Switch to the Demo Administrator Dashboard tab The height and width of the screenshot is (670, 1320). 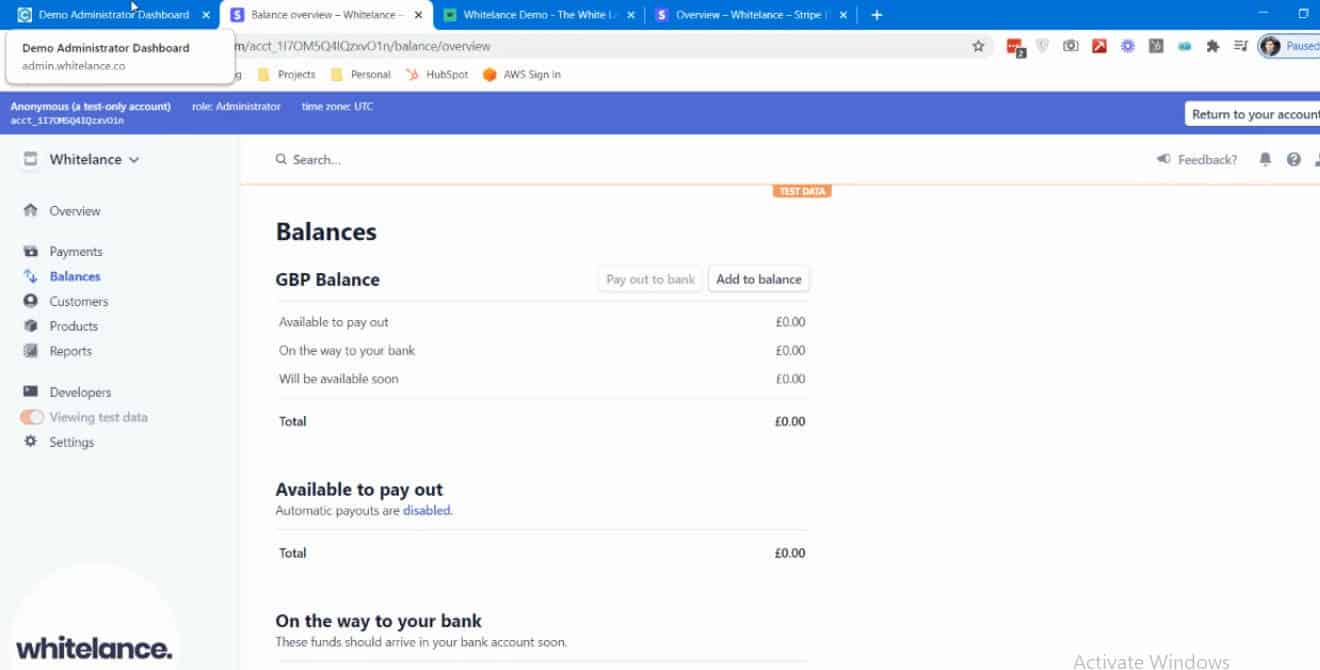[113, 15]
